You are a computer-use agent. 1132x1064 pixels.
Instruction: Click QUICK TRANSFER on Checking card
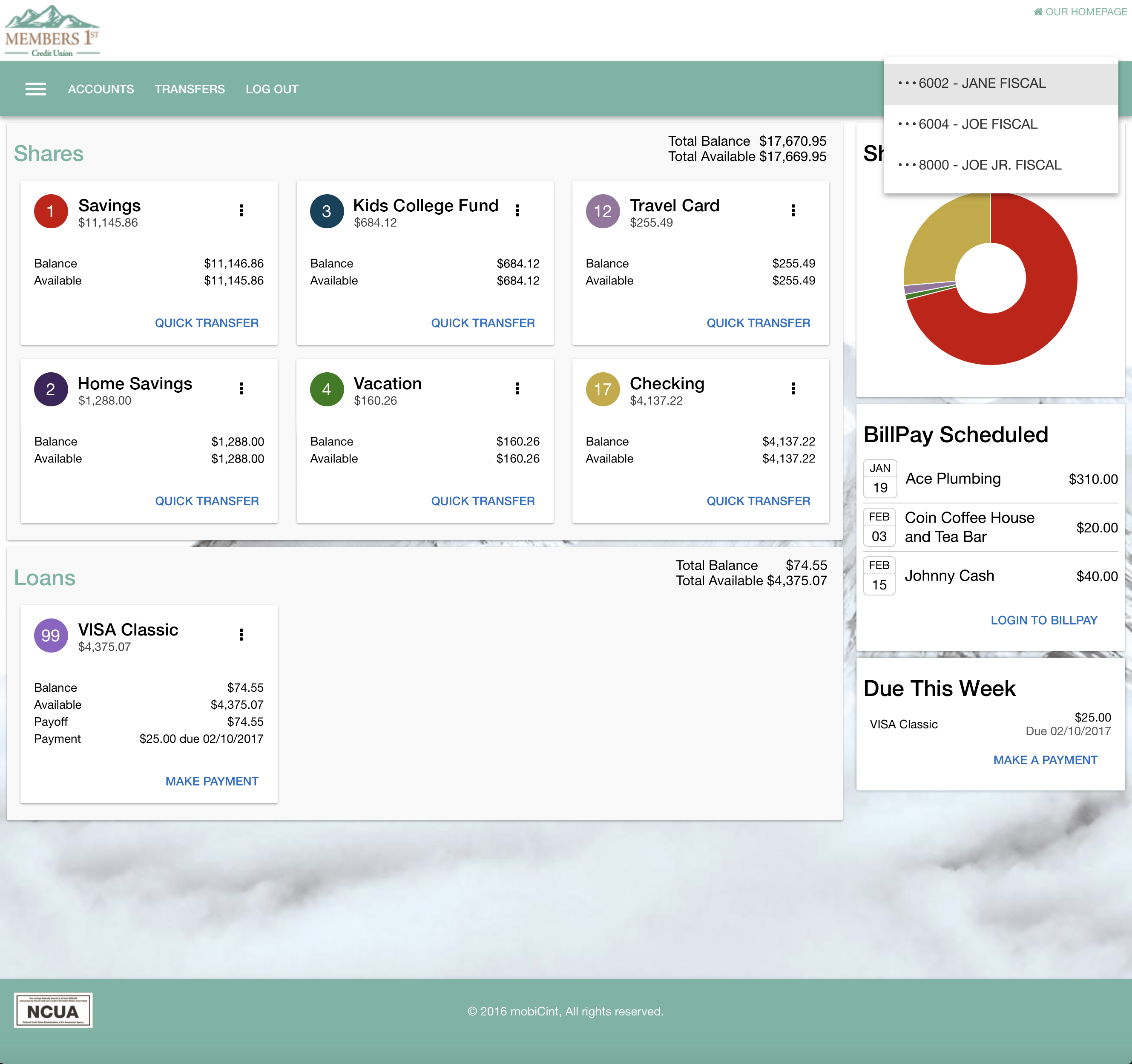tap(758, 501)
